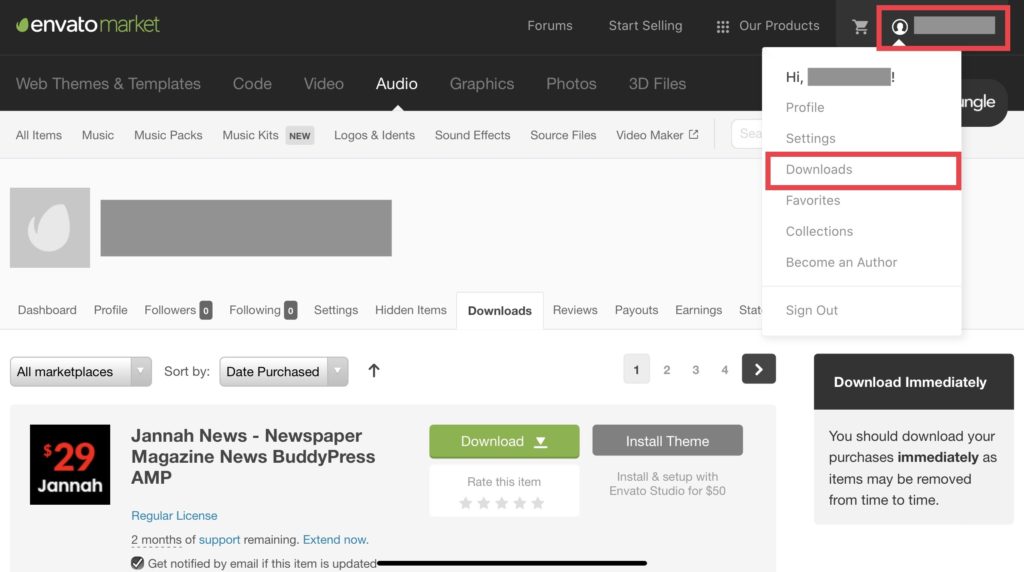Screen dimensions: 1024x572
Task: Click the Regular License link
Action: pos(174,515)
